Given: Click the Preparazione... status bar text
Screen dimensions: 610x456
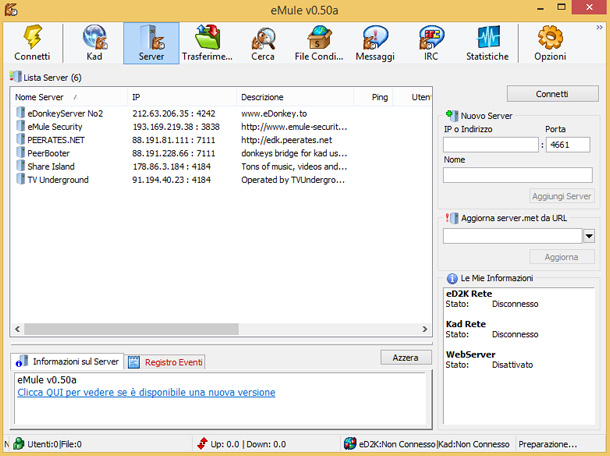Looking at the screenshot, I should 548,444.
